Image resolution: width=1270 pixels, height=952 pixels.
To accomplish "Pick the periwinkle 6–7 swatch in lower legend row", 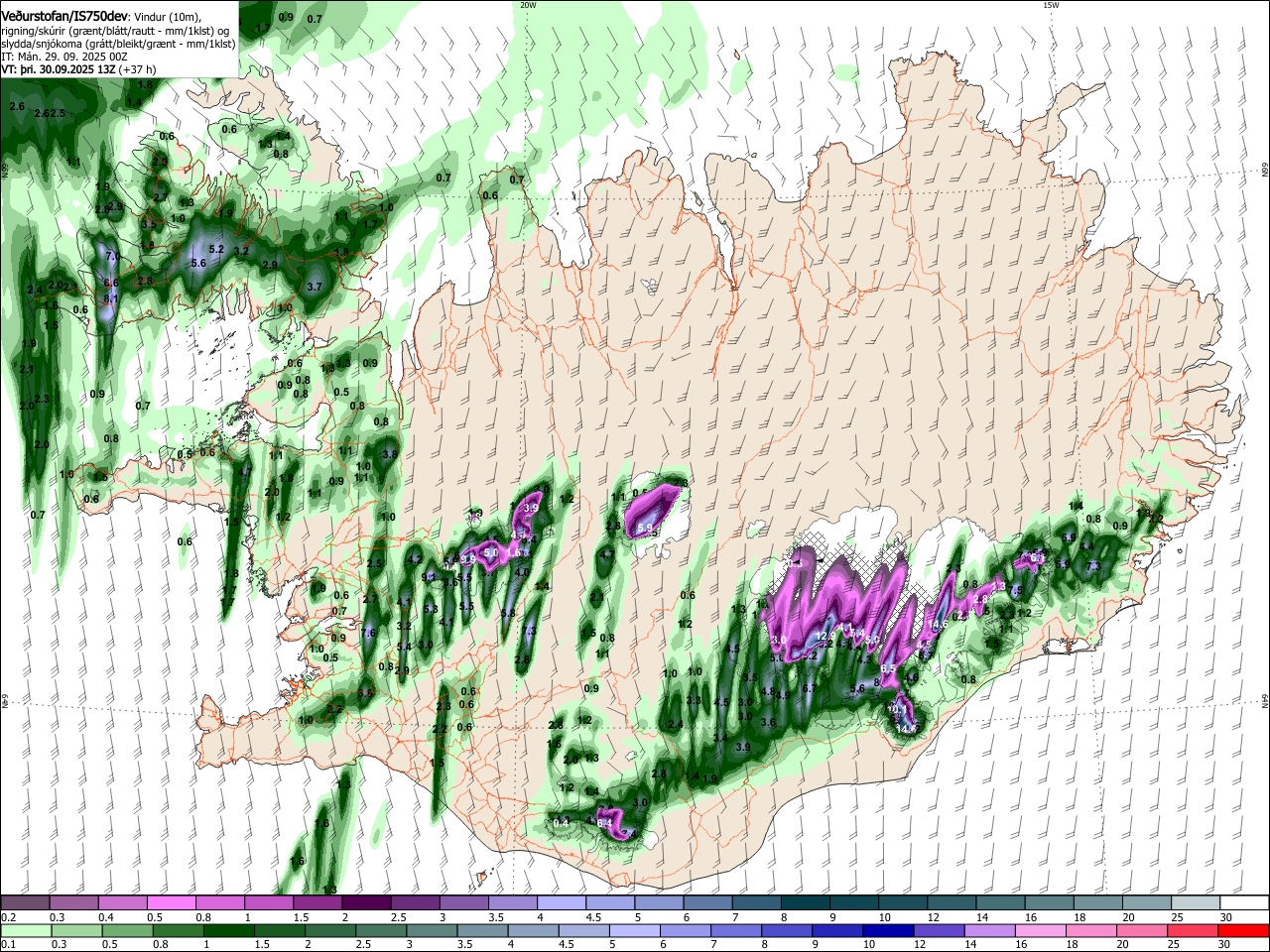I will coord(685,930).
